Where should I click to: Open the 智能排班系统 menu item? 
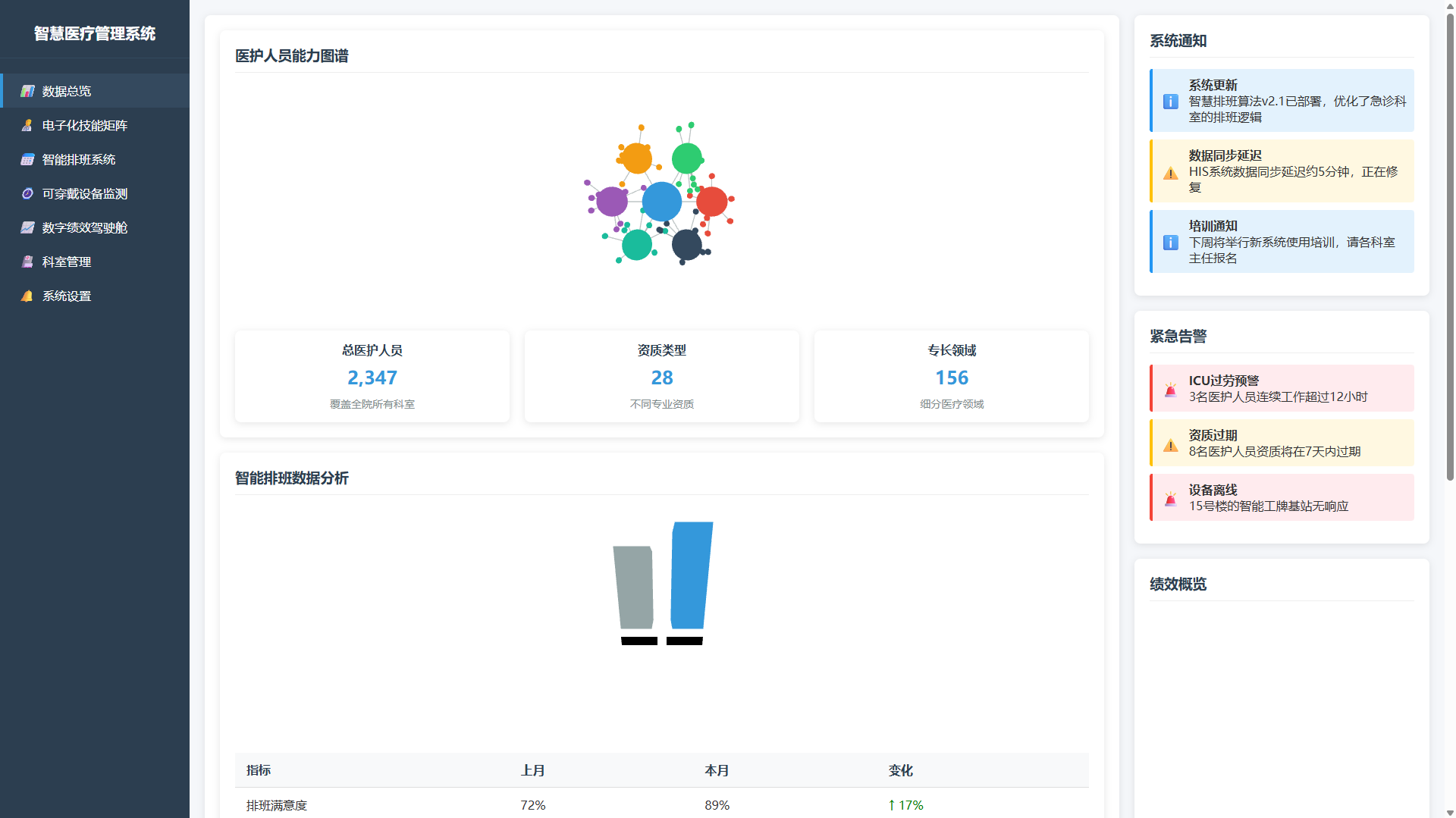(x=79, y=159)
